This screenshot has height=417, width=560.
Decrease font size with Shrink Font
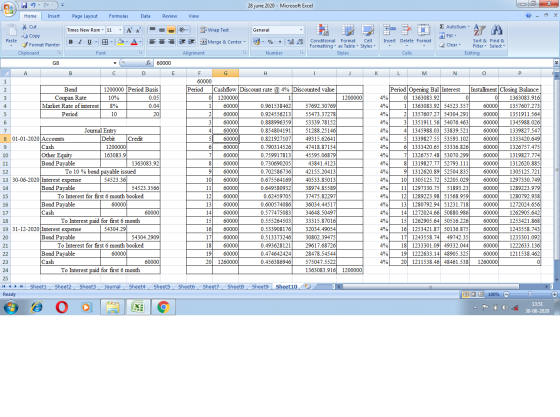pos(138,30)
